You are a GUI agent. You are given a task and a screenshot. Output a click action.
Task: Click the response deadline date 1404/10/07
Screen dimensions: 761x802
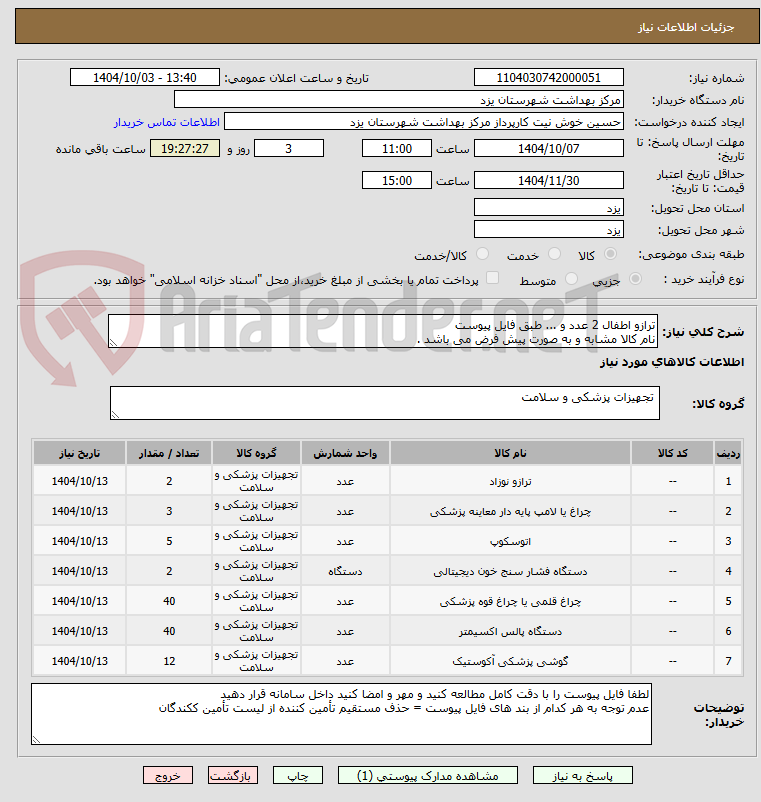549,148
